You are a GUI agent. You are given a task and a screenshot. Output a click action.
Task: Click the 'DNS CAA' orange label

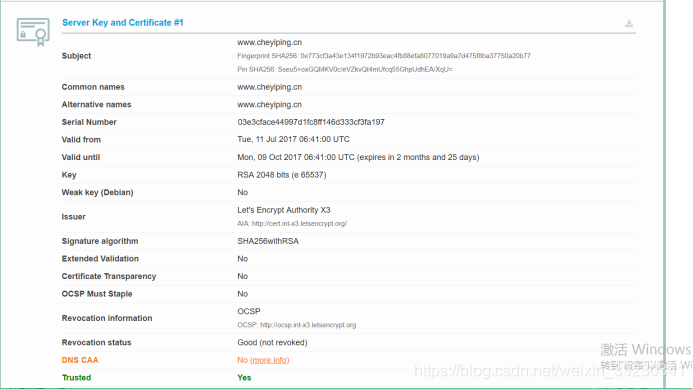pyautogui.click(x=80, y=360)
